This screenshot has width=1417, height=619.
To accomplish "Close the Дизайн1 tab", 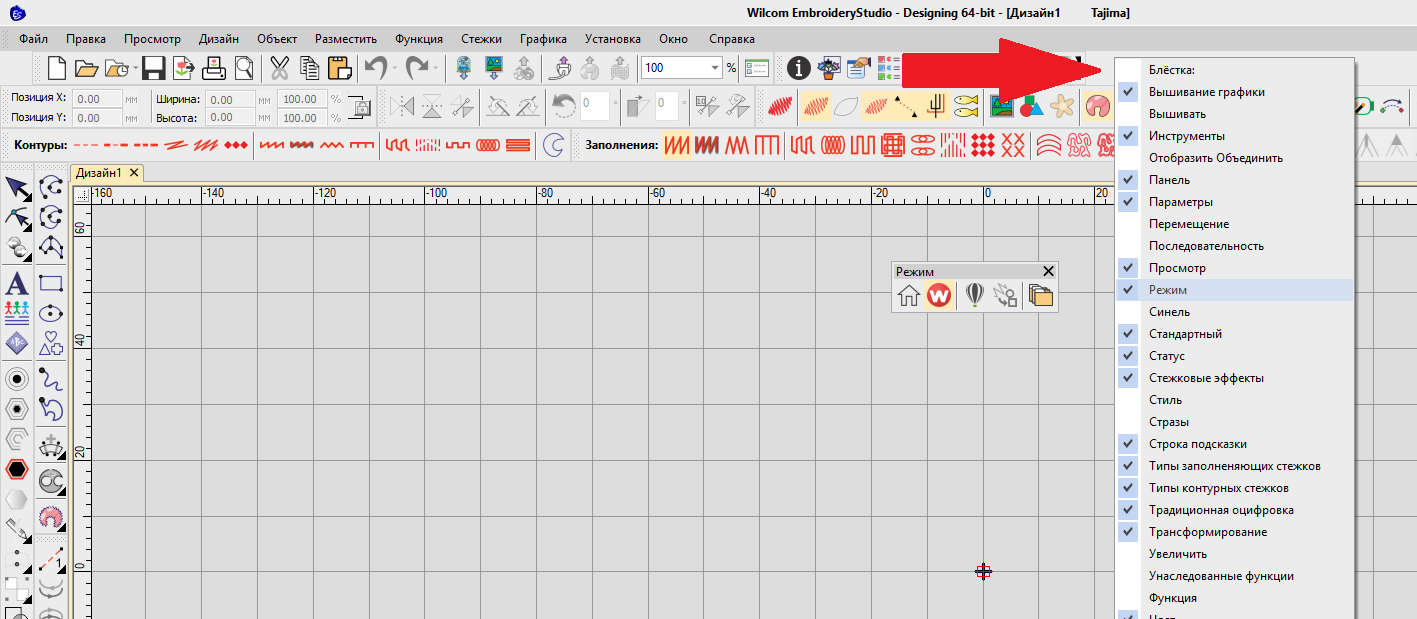I will click(x=134, y=173).
